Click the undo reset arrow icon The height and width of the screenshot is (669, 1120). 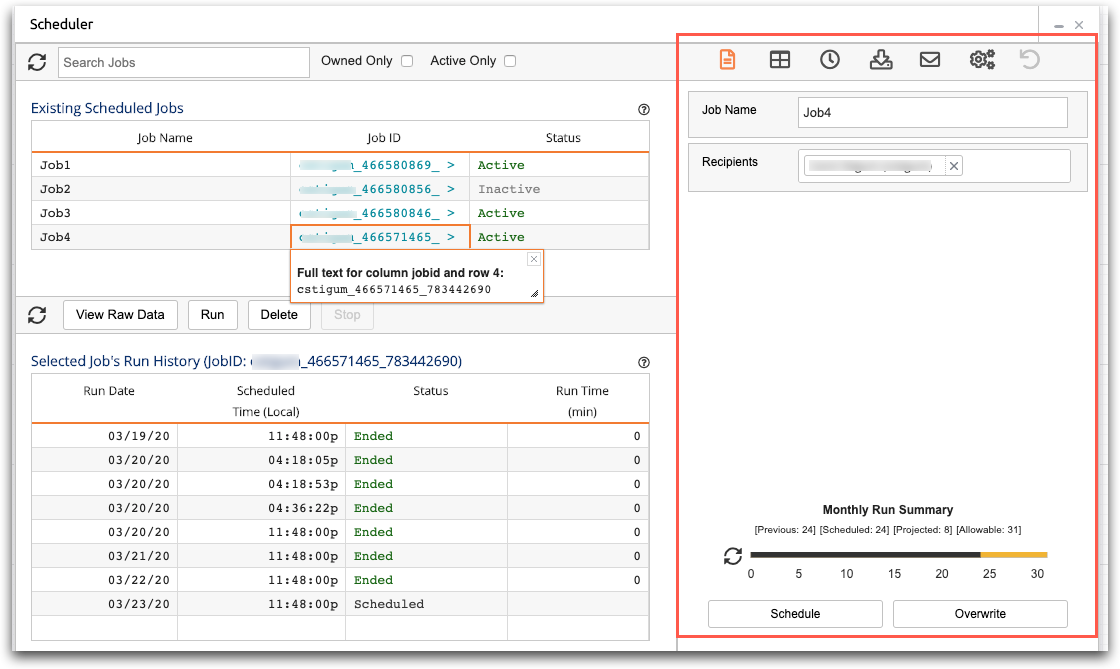coord(1029,59)
